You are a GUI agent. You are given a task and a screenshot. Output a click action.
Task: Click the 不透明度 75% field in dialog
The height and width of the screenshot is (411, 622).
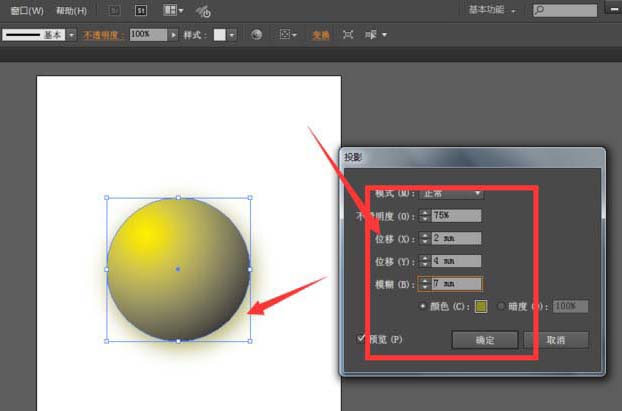point(457,216)
